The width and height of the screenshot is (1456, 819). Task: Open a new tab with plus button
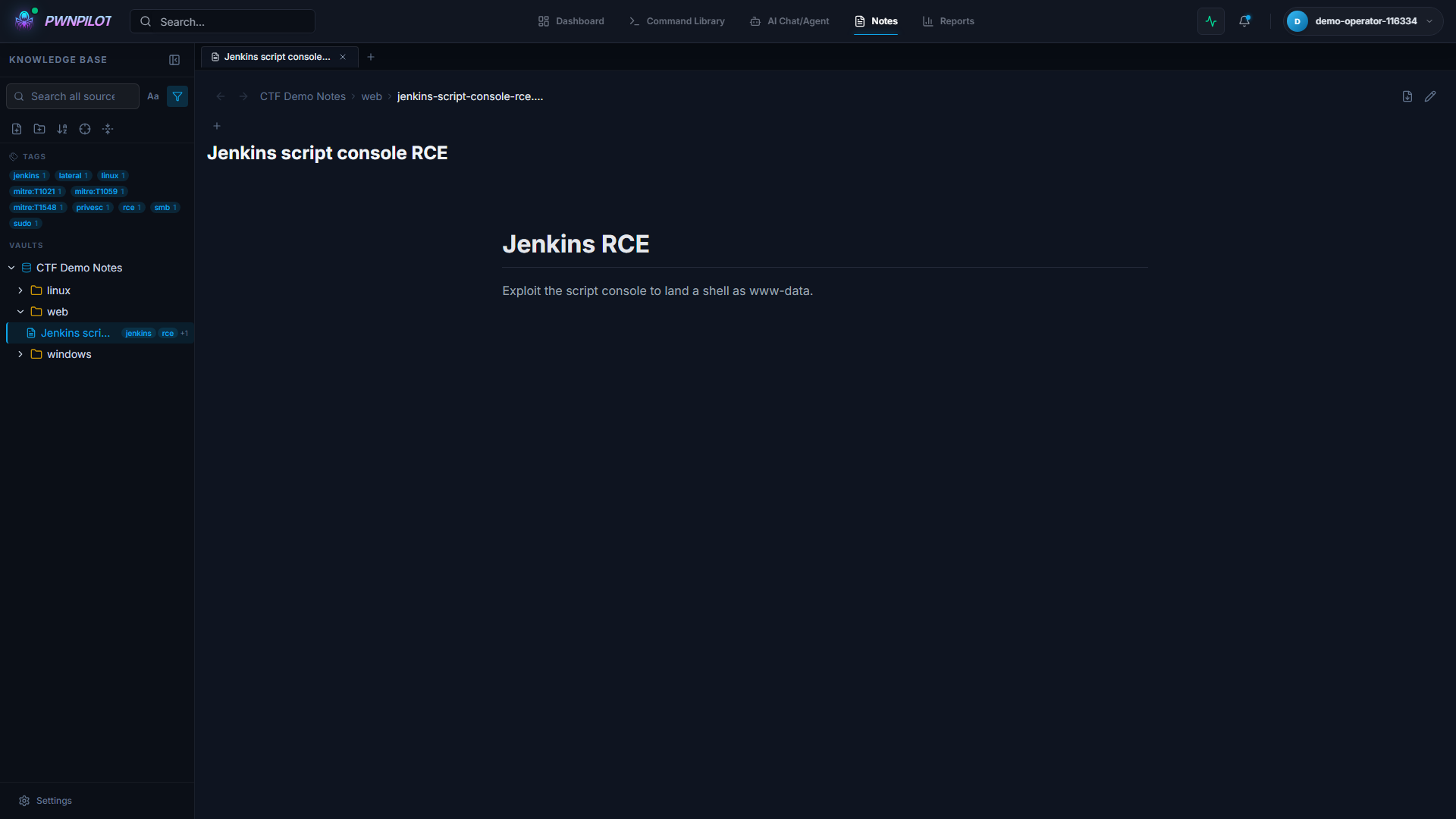(x=371, y=57)
